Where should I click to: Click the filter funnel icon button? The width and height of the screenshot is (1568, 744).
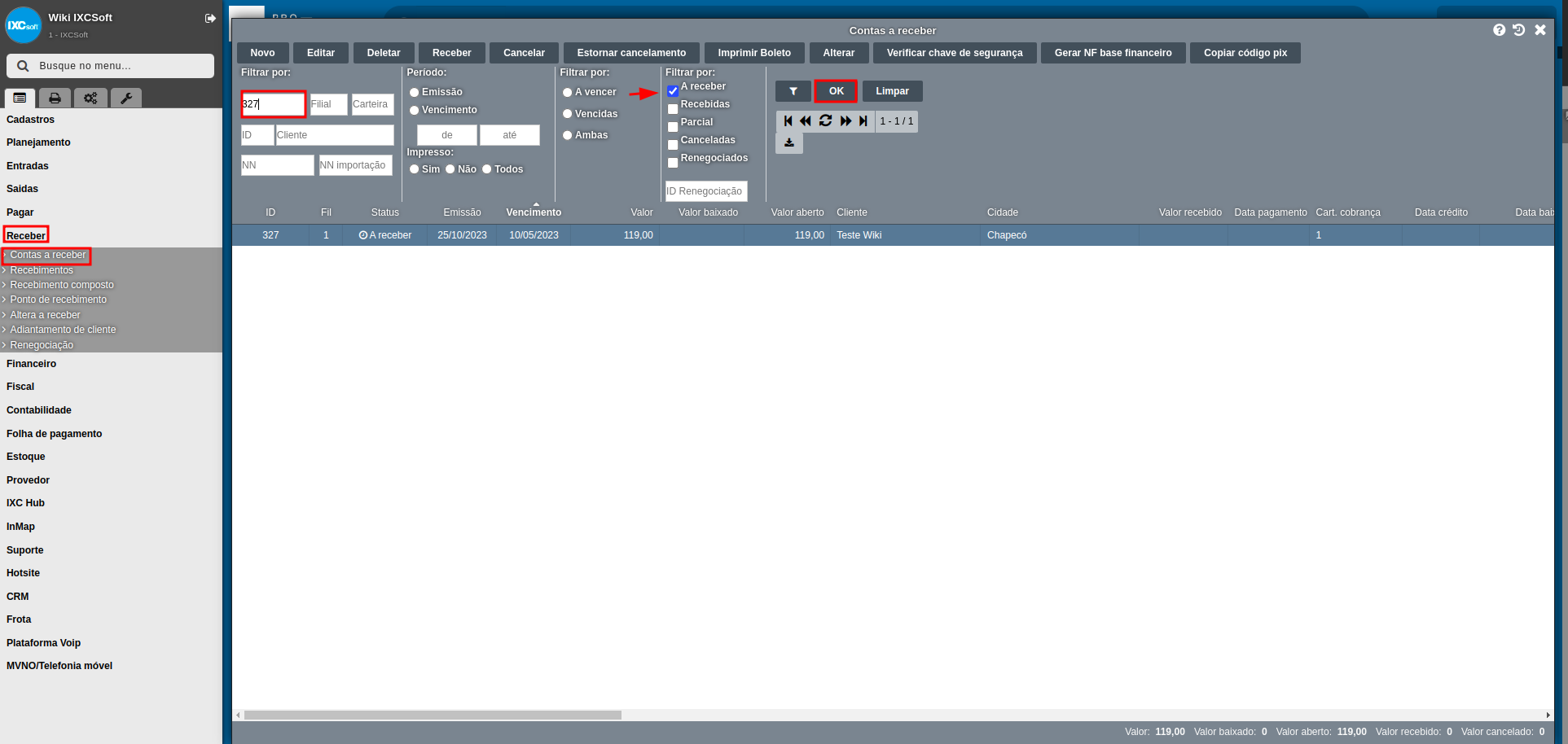[793, 91]
